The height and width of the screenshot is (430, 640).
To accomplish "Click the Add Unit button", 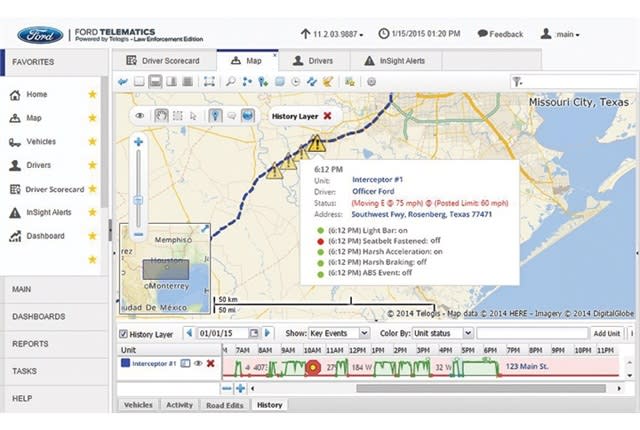I will click(607, 333).
